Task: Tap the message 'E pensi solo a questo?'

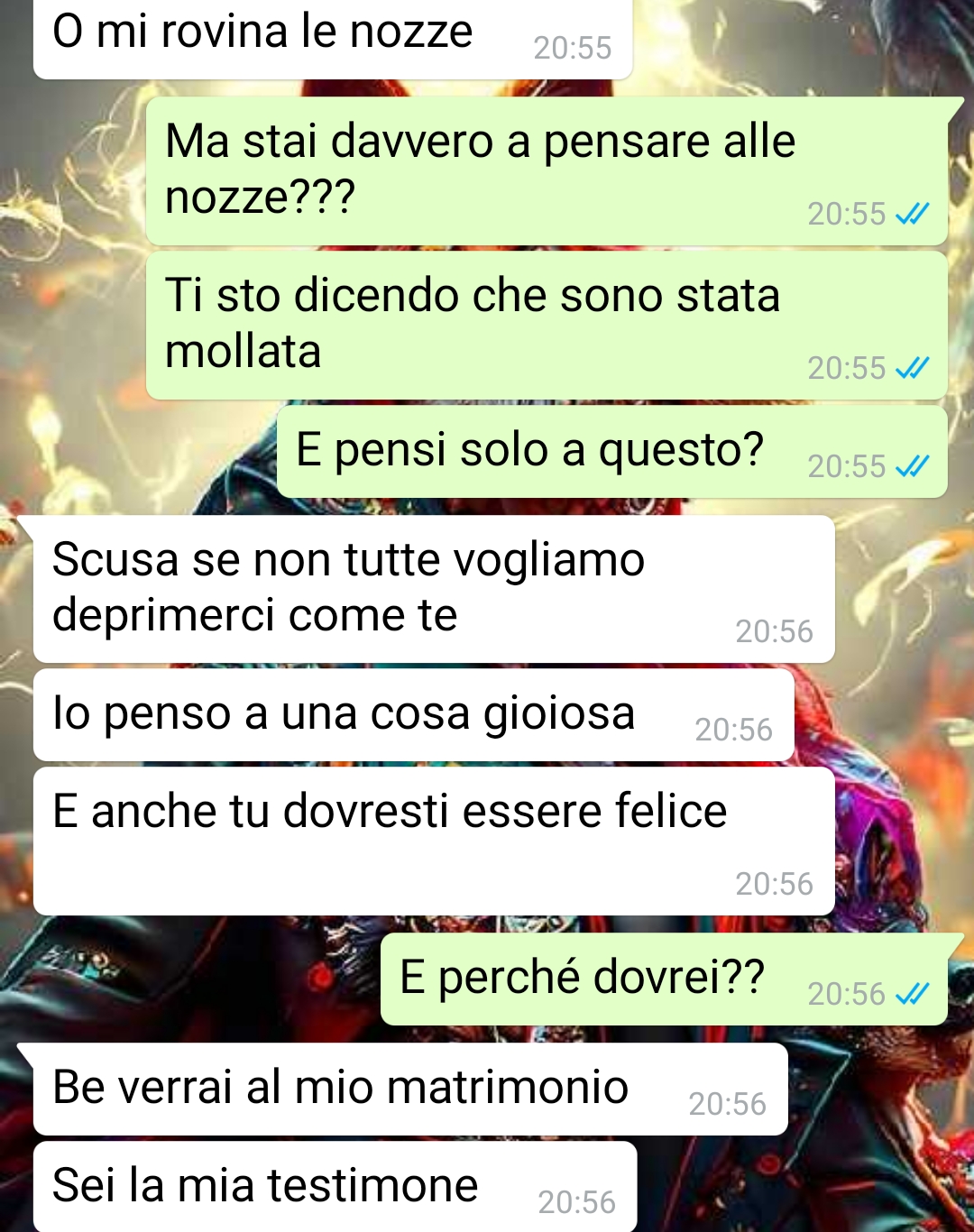Action: coord(612,452)
